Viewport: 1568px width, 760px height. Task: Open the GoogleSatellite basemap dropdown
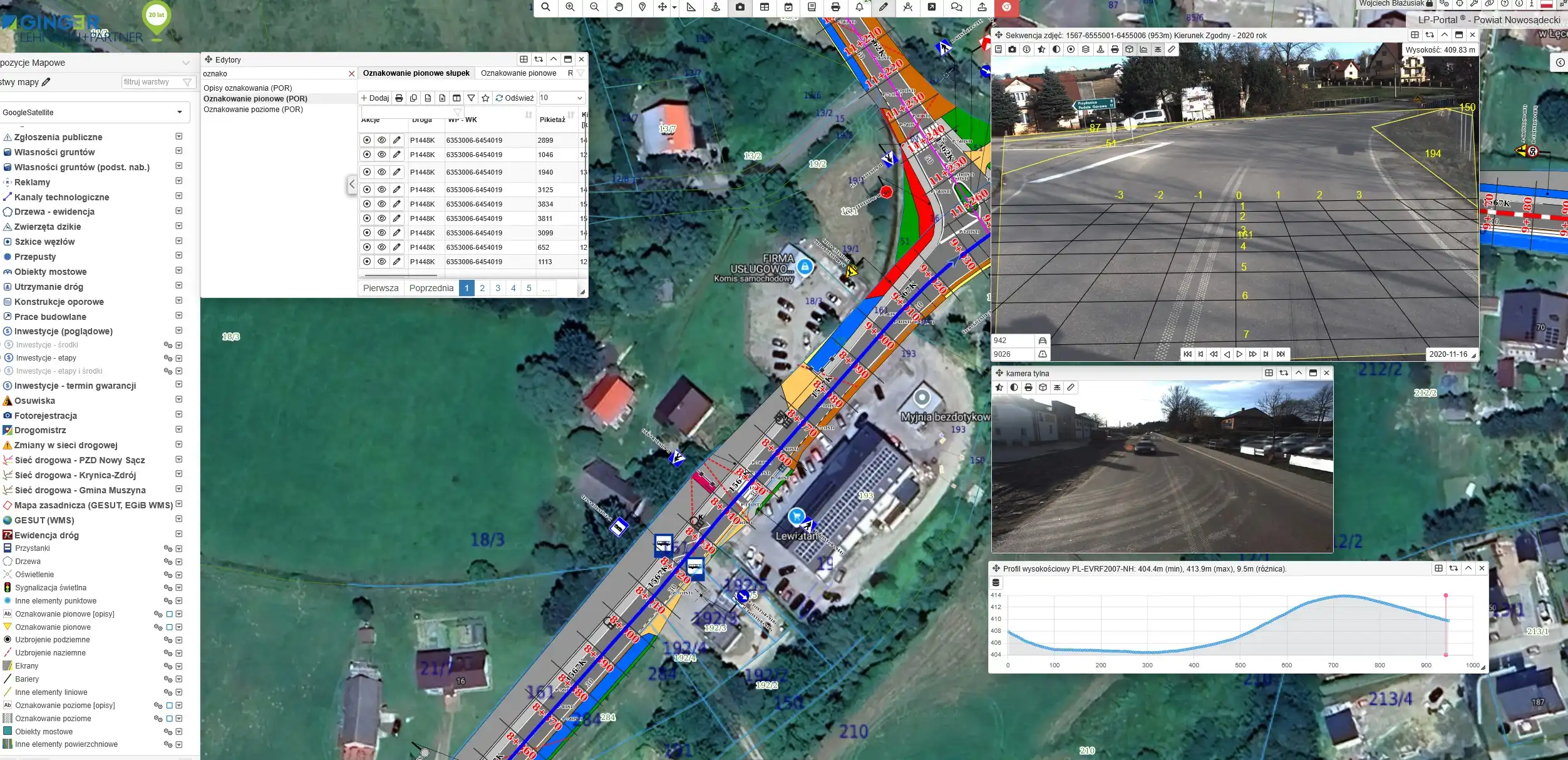[180, 113]
